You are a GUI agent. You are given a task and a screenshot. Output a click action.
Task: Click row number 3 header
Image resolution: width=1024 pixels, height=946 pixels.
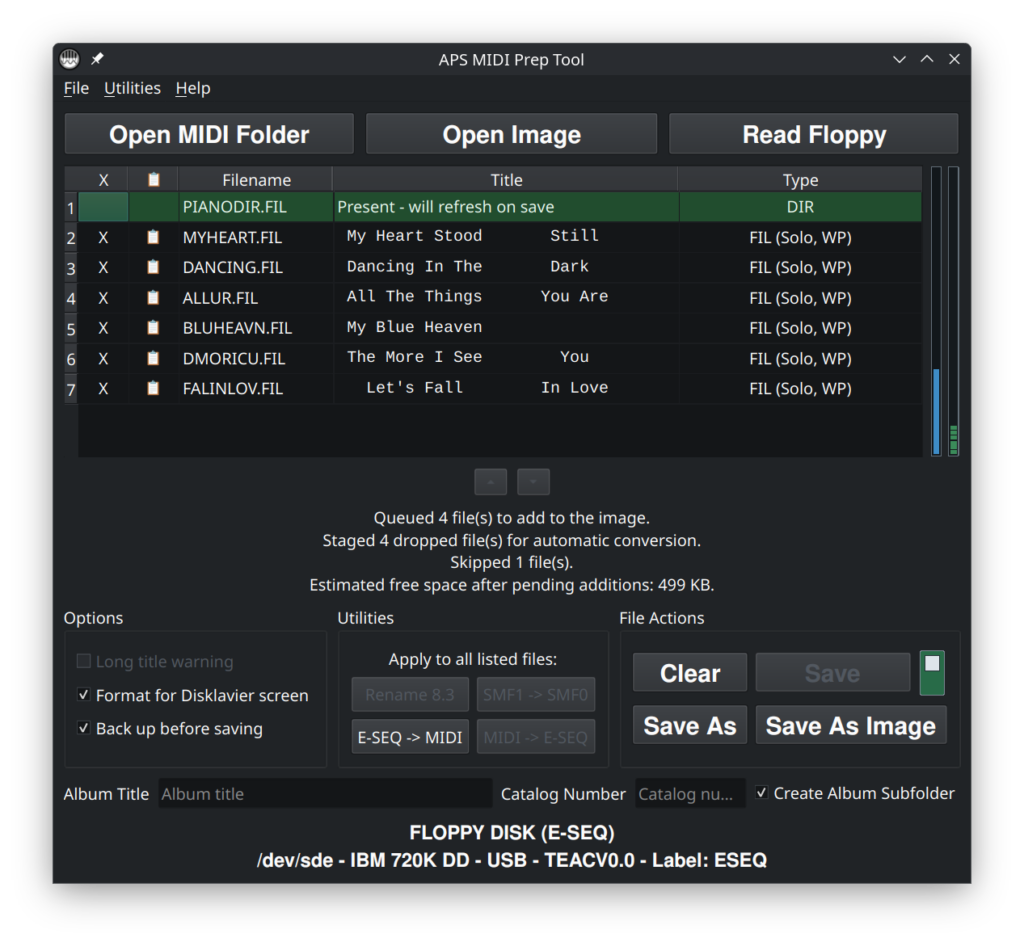71,268
